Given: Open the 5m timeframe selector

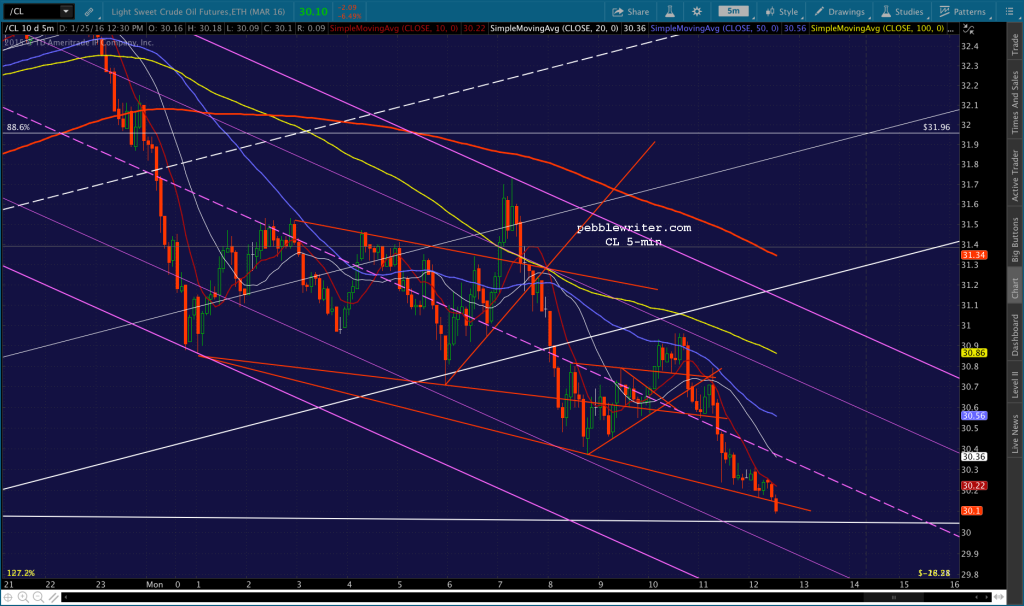Looking at the screenshot, I should (733, 11).
